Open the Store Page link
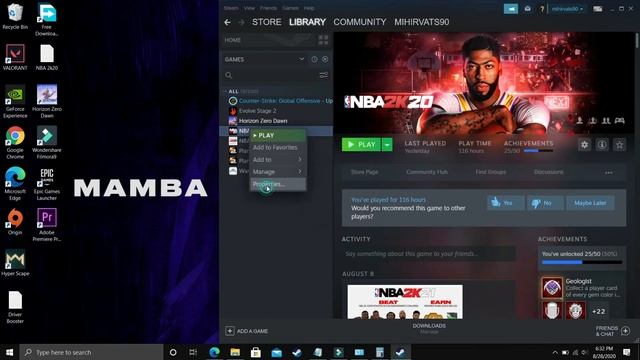Viewport: 640px width, 360px height. [x=364, y=172]
